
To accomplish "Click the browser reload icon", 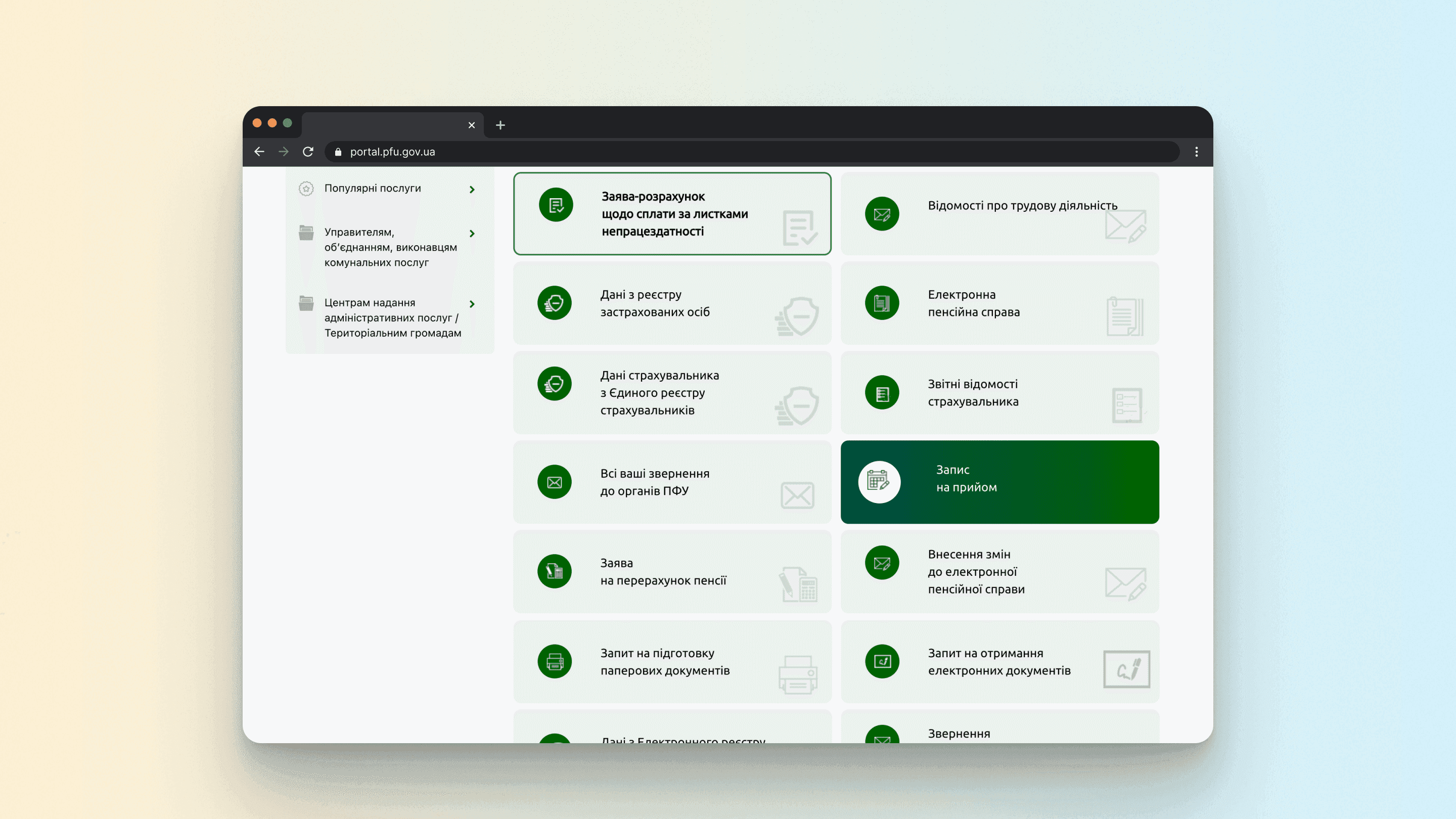I will [x=308, y=152].
